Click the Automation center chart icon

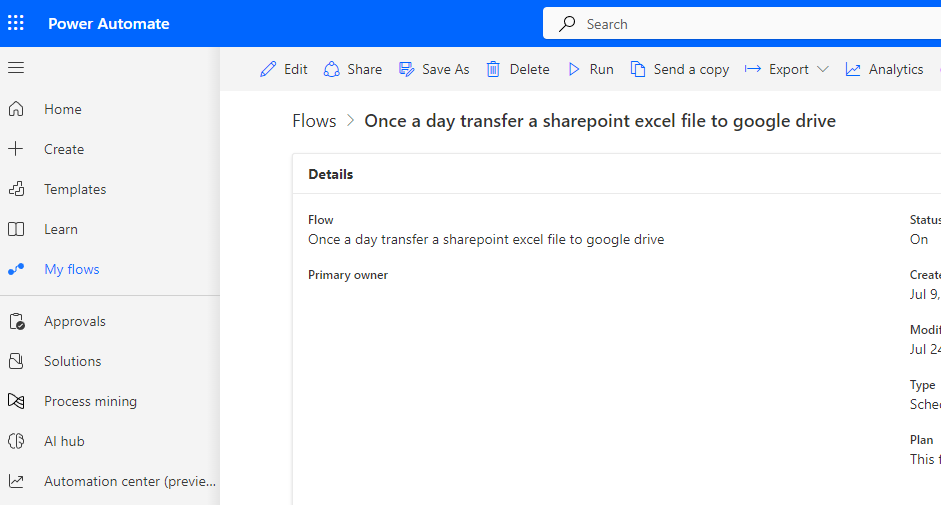pos(16,481)
